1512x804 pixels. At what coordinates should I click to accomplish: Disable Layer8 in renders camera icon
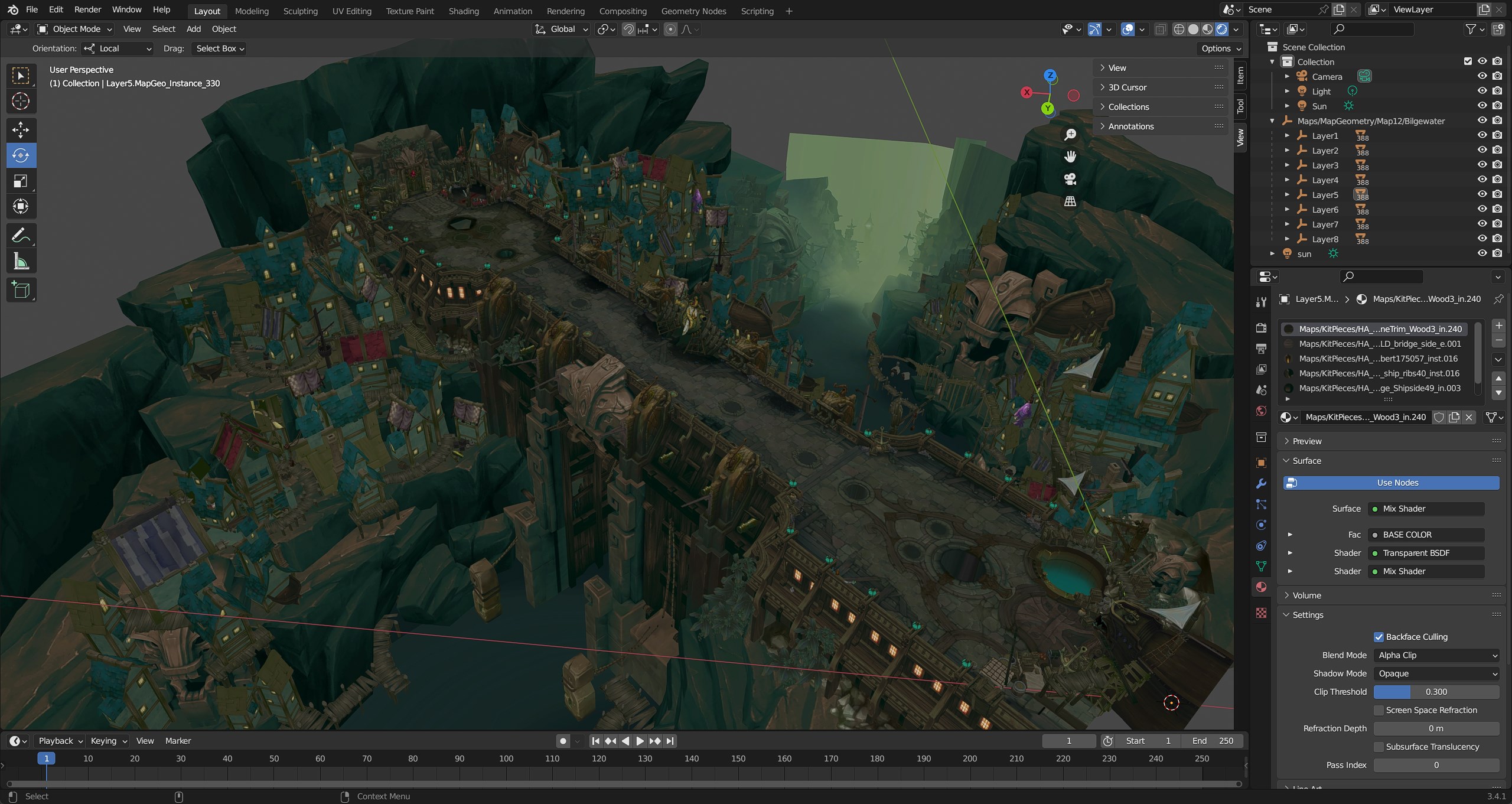click(x=1497, y=239)
